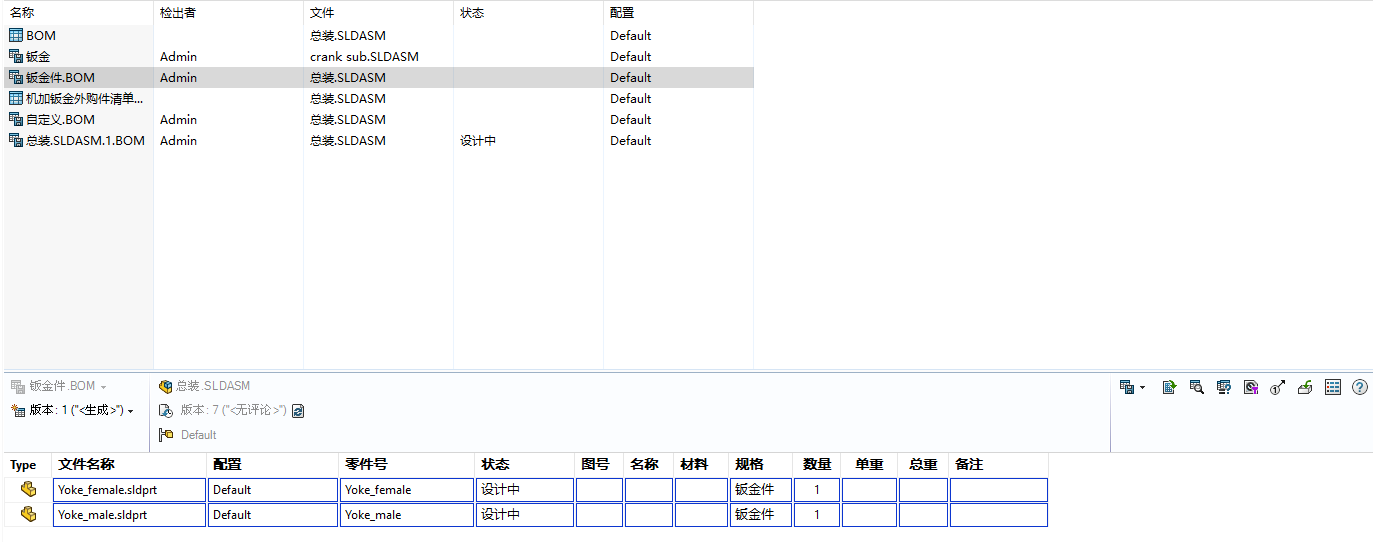
Task: Click the Yoke_female.sldprt file name cell
Action: tap(129, 490)
